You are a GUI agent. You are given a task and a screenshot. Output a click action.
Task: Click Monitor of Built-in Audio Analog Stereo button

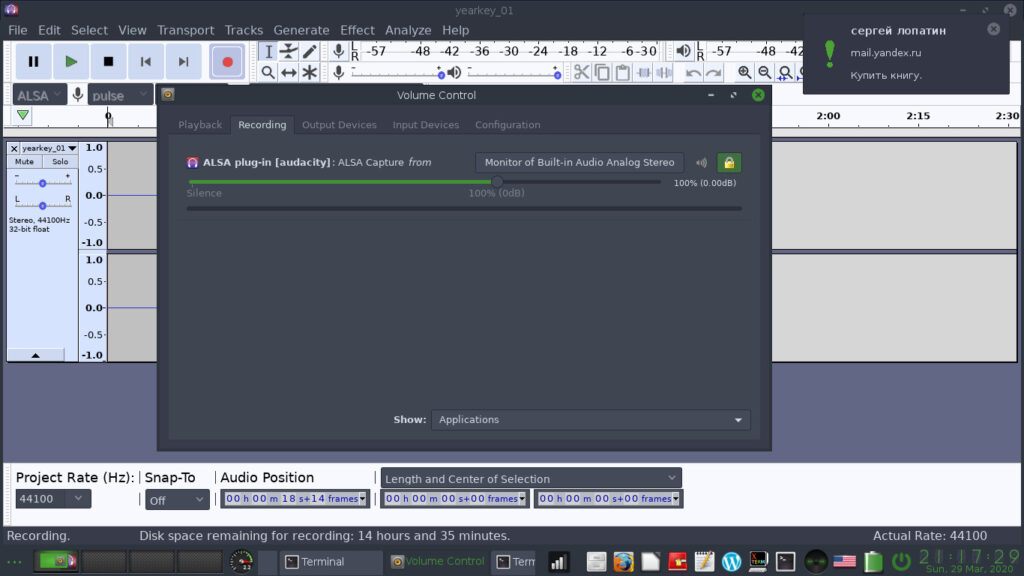[579, 163]
